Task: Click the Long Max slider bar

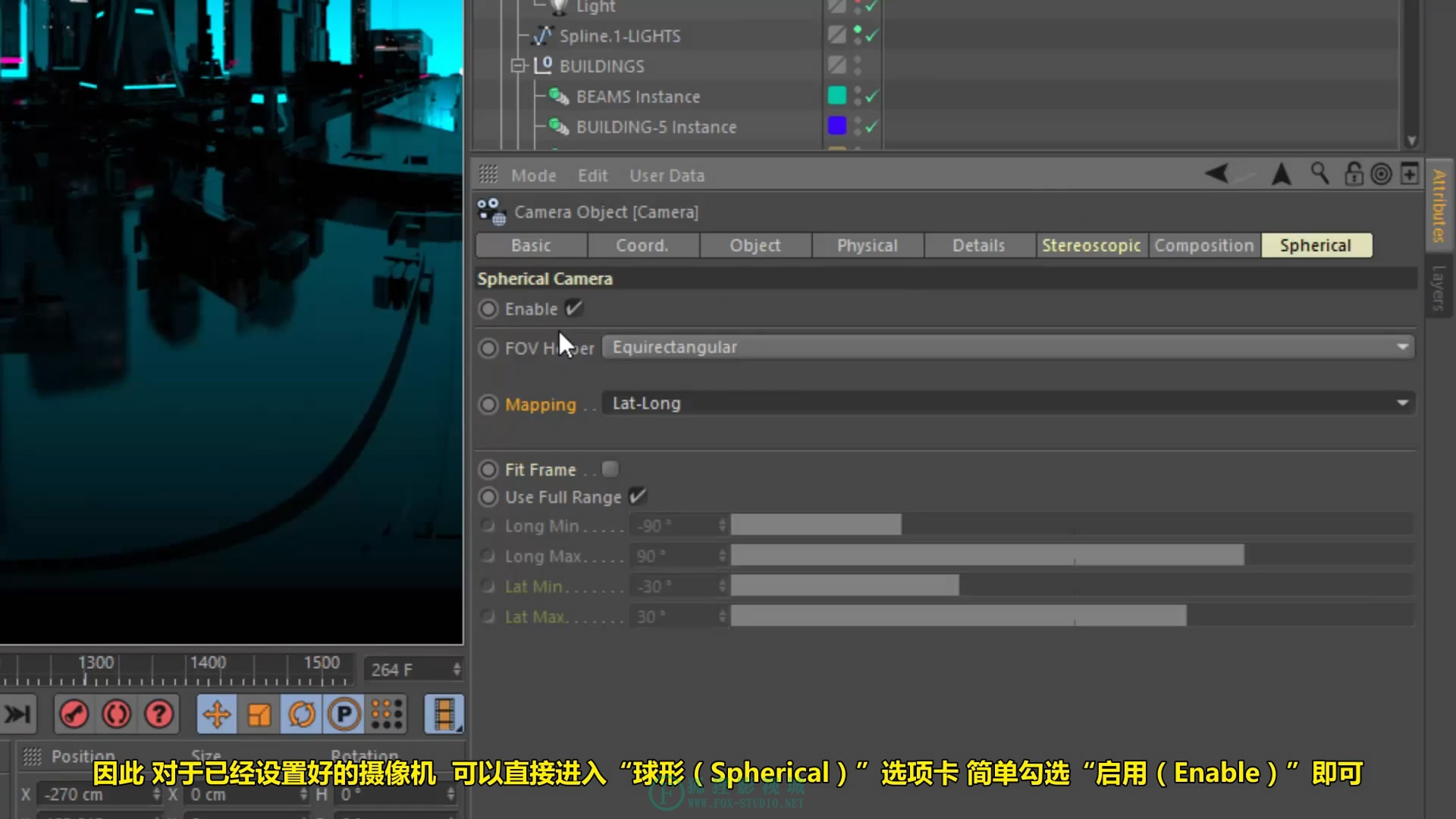Action: click(1072, 555)
